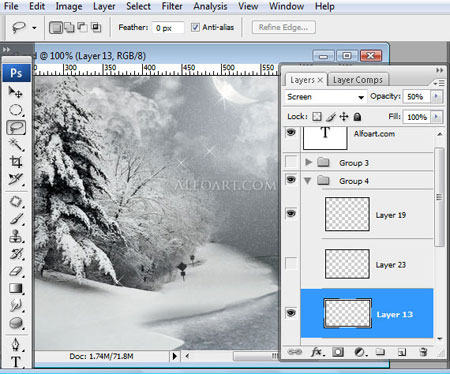Click the Feather input field
This screenshot has height=374, width=450.
coord(168,28)
